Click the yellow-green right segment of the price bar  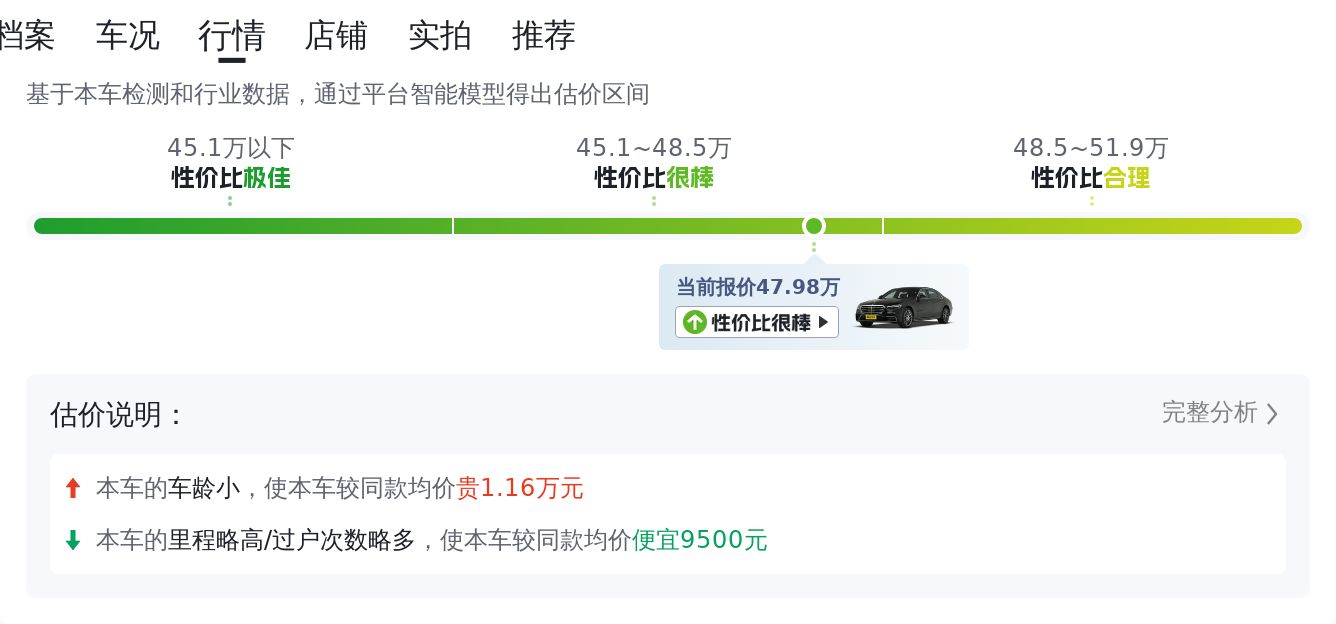1092,226
